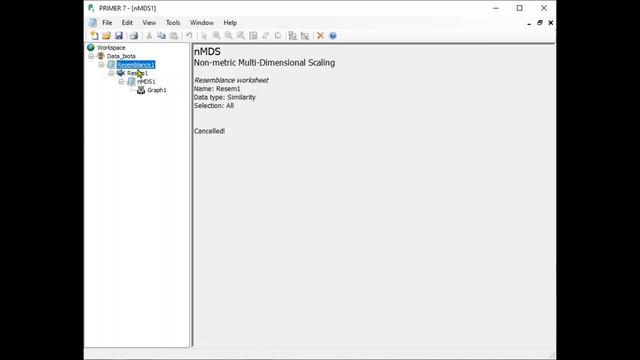Image resolution: width=640 pixels, height=360 pixels.
Task: Click the blue Help question icon
Action: coord(333,36)
